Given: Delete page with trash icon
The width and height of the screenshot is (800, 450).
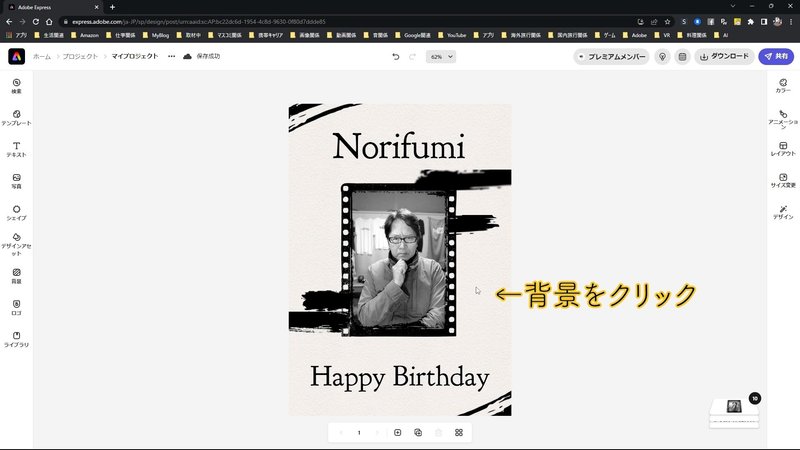Looking at the screenshot, I should 438,433.
